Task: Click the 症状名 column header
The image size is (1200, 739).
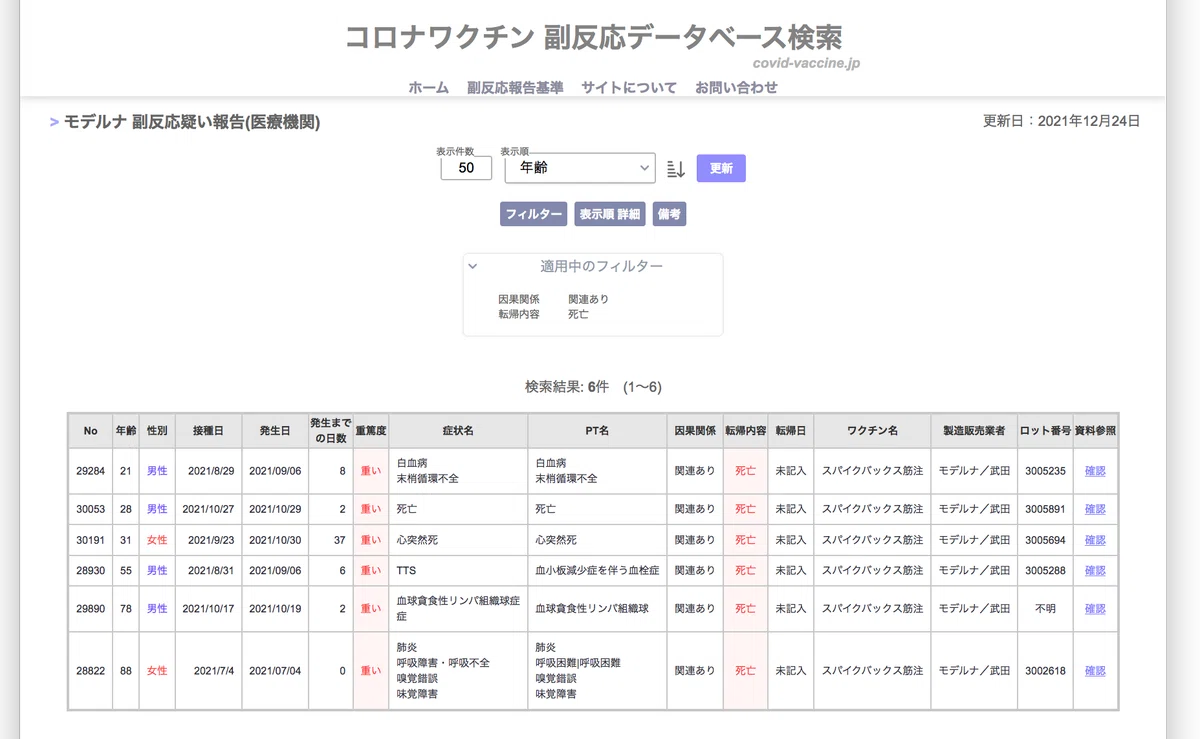Action: (x=458, y=431)
